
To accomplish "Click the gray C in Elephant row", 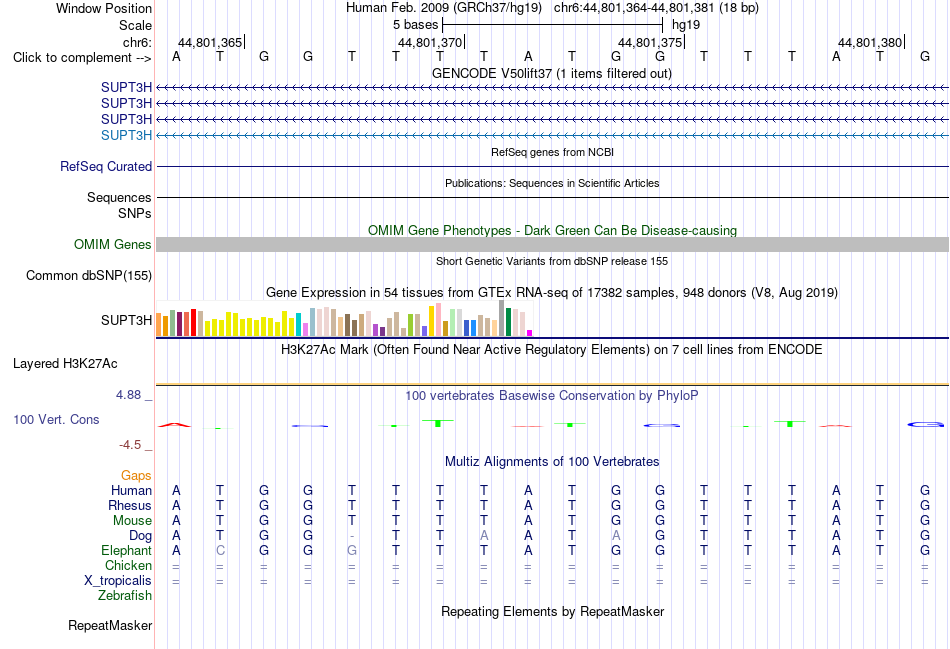I will click(220, 550).
